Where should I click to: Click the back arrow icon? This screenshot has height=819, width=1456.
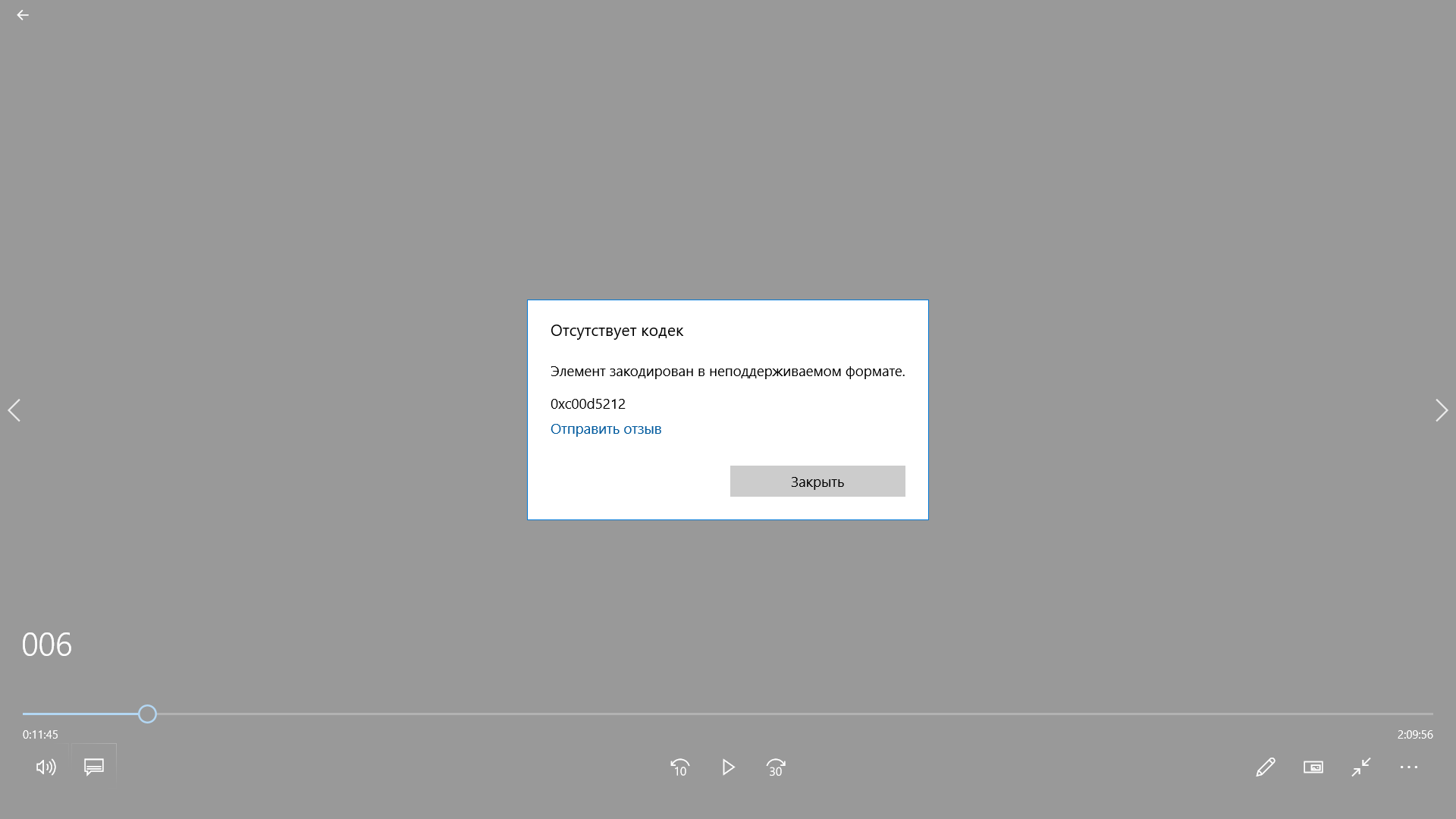(23, 15)
